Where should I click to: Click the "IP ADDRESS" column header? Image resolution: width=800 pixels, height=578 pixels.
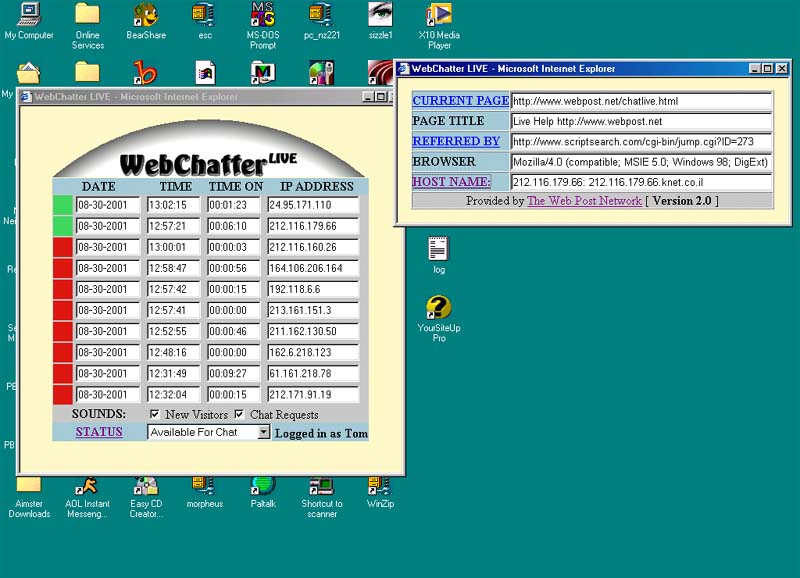coord(316,186)
